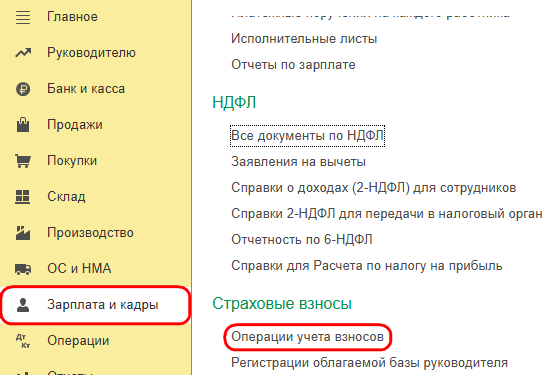The width and height of the screenshot is (552, 375).
Task: Open Операции учета взносов link
Action: (307, 337)
